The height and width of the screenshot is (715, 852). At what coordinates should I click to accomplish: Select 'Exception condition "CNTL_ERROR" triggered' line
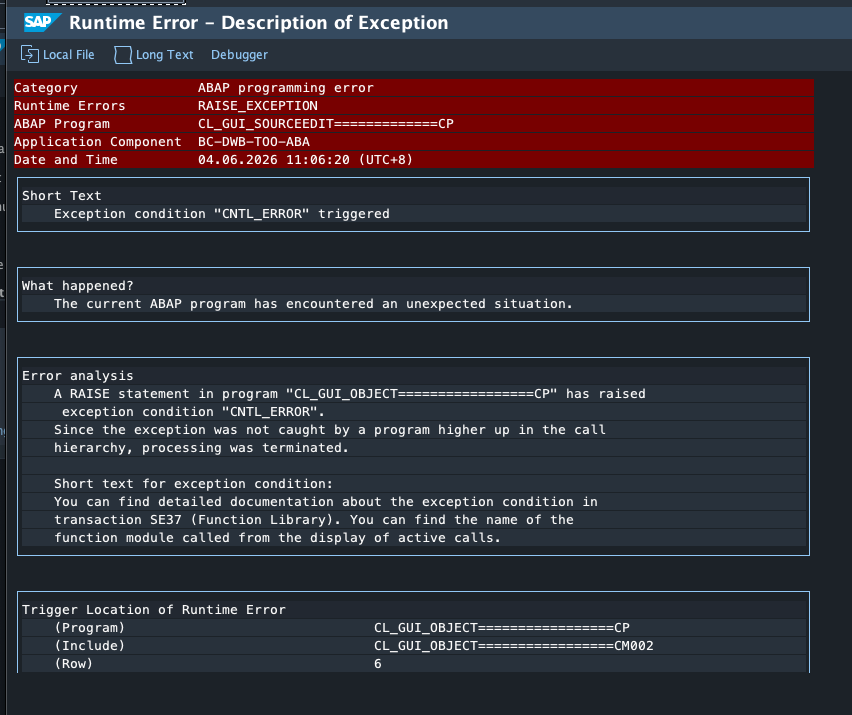point(222,214)
